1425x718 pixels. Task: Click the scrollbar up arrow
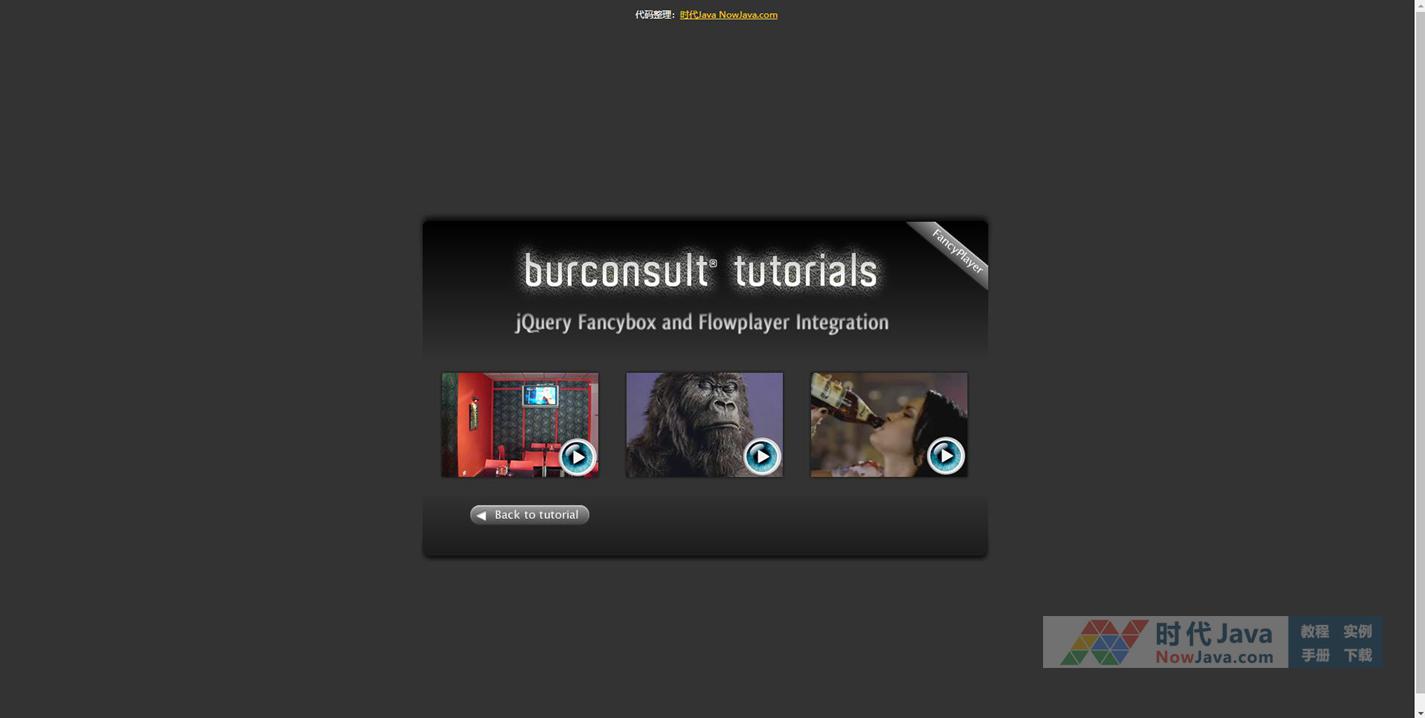(x=1419, y=6)
